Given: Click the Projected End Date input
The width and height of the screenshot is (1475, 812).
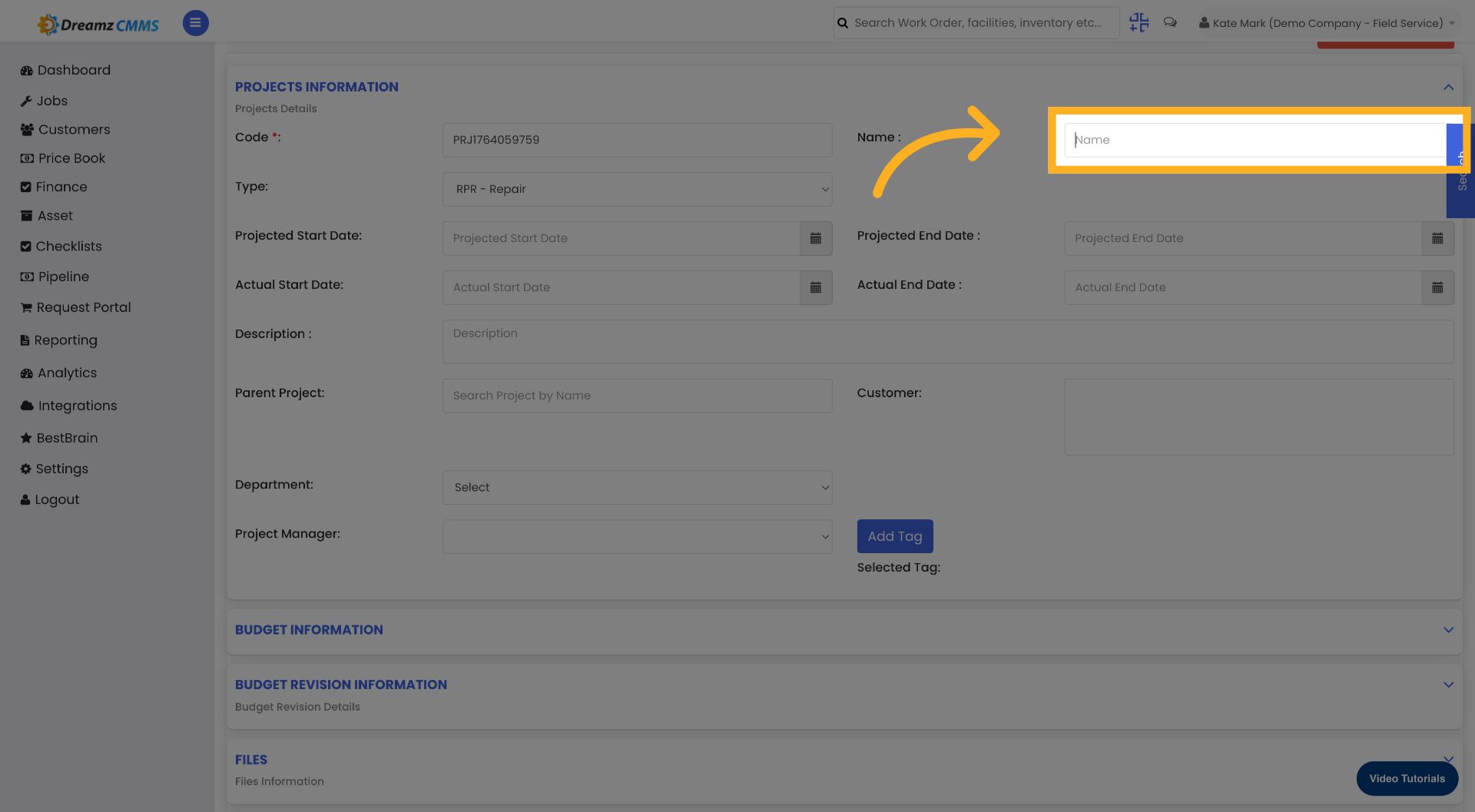Looking at the screenshot, I should [1243, 238].
